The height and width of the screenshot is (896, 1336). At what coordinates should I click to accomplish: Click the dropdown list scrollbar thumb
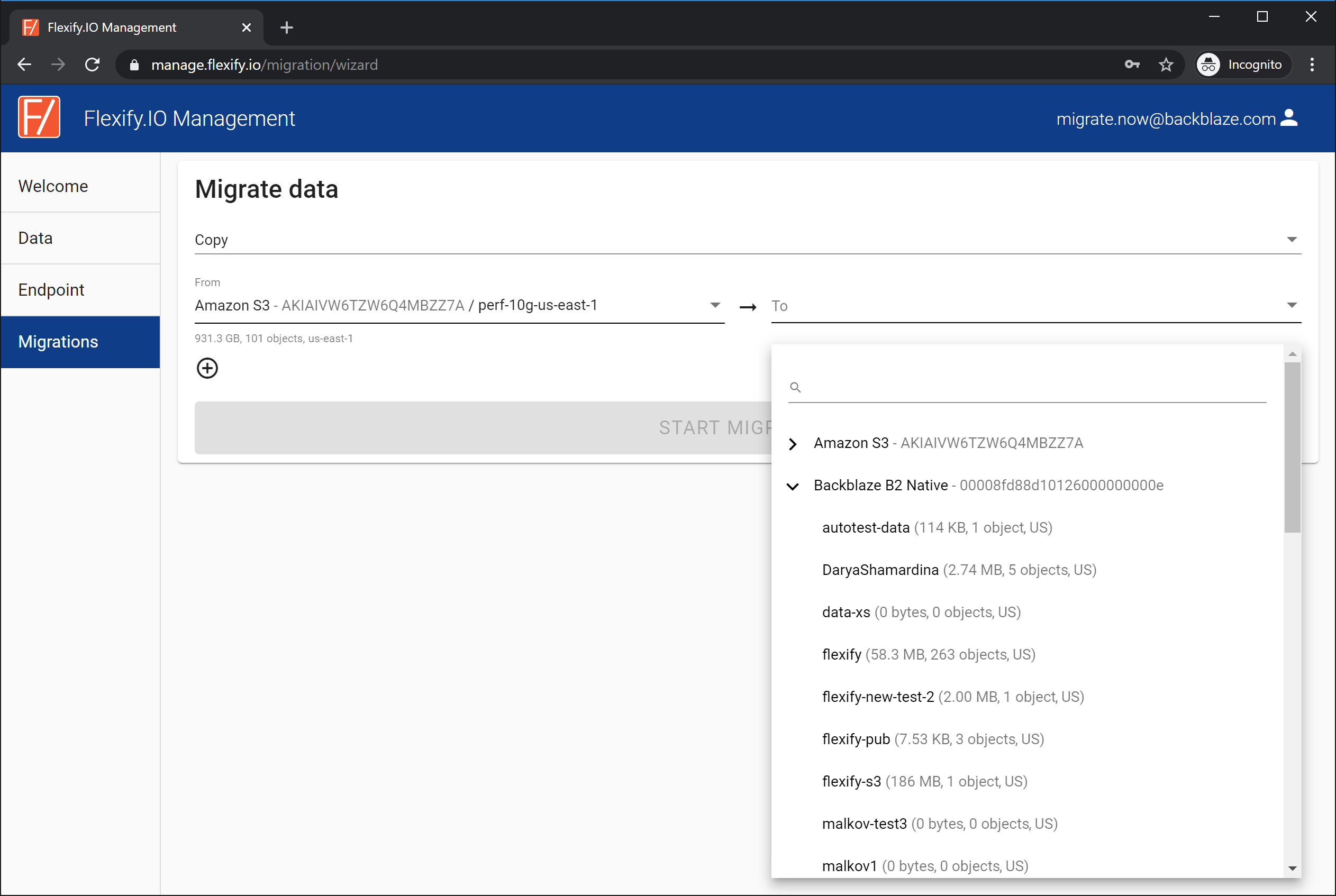click(x=1292, y=447)
